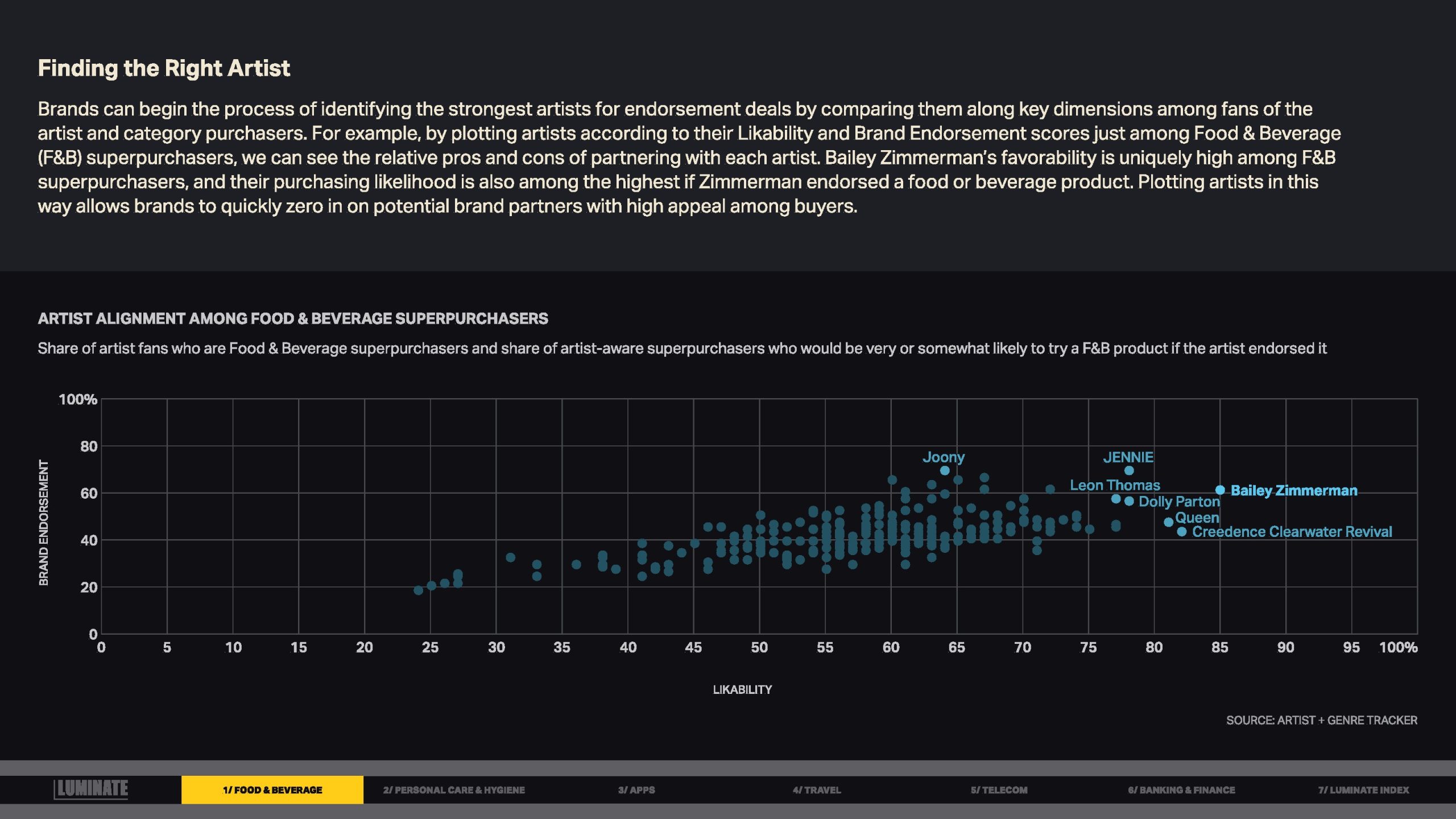
Task: Select Creedence Clearwater Revival label
Action: tap(1292, 532)
